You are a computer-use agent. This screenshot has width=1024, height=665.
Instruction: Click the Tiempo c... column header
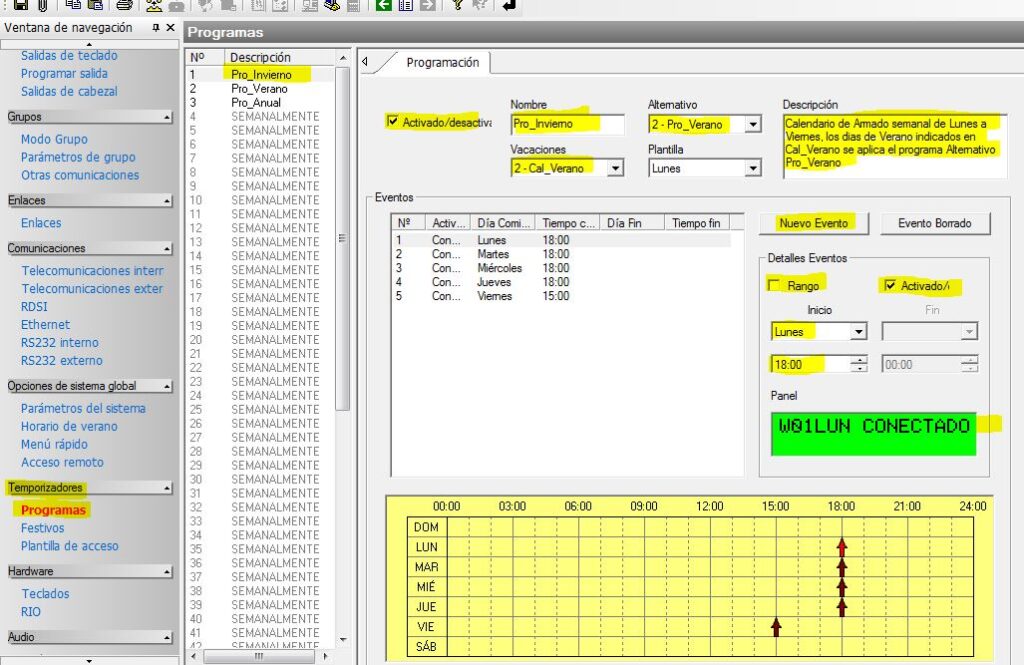click(x=567, y=223)
